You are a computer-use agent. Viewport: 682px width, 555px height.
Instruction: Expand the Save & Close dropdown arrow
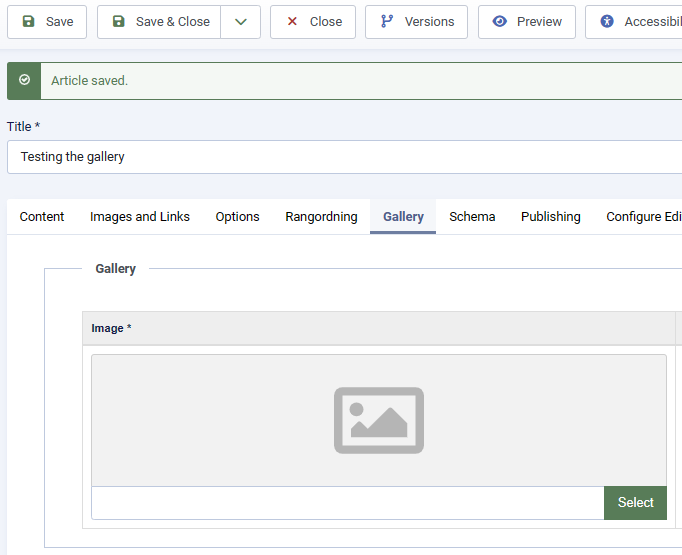(240, 22)
